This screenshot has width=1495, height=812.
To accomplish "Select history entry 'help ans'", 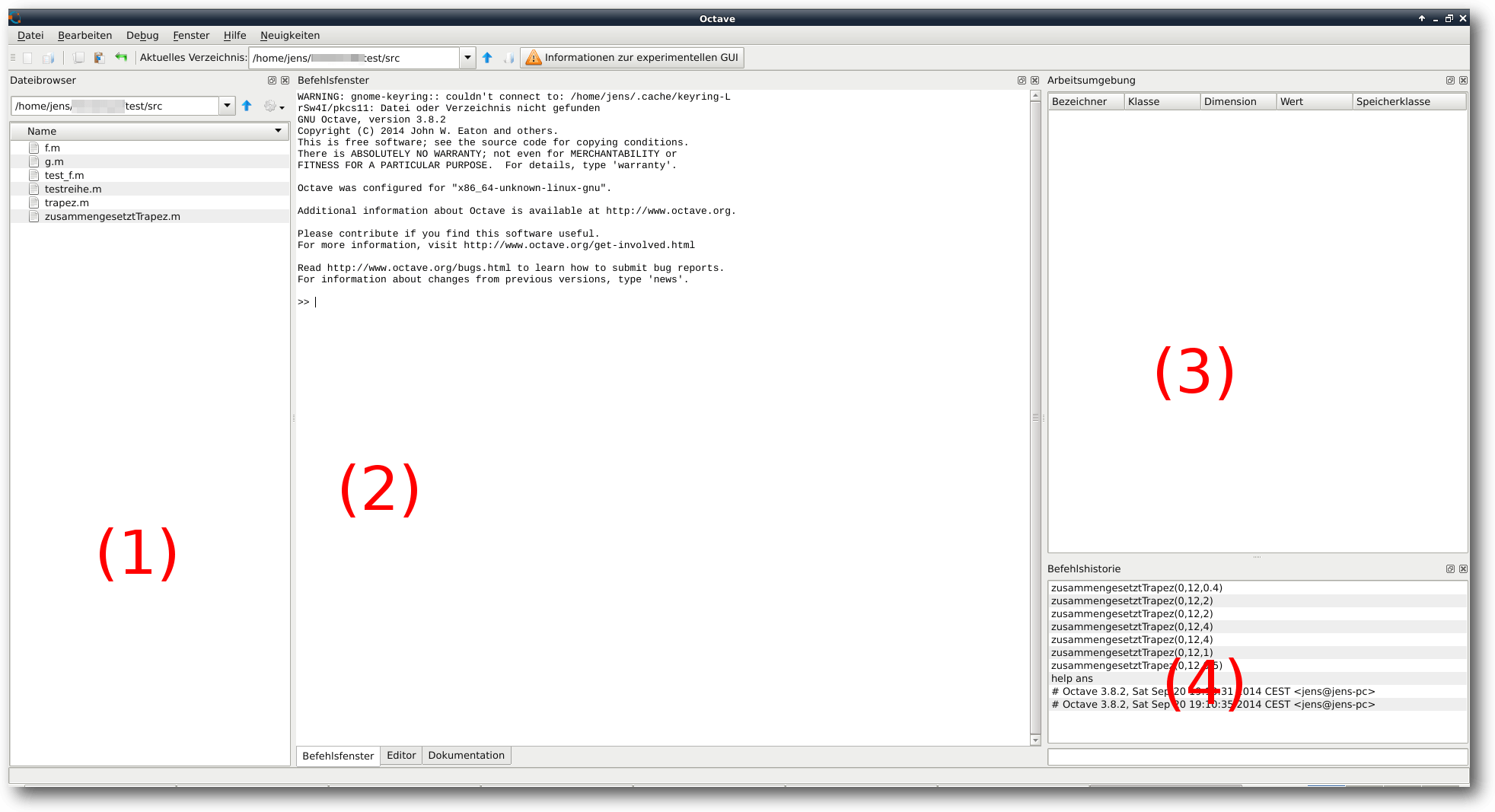I will [x=1258, y=678].
